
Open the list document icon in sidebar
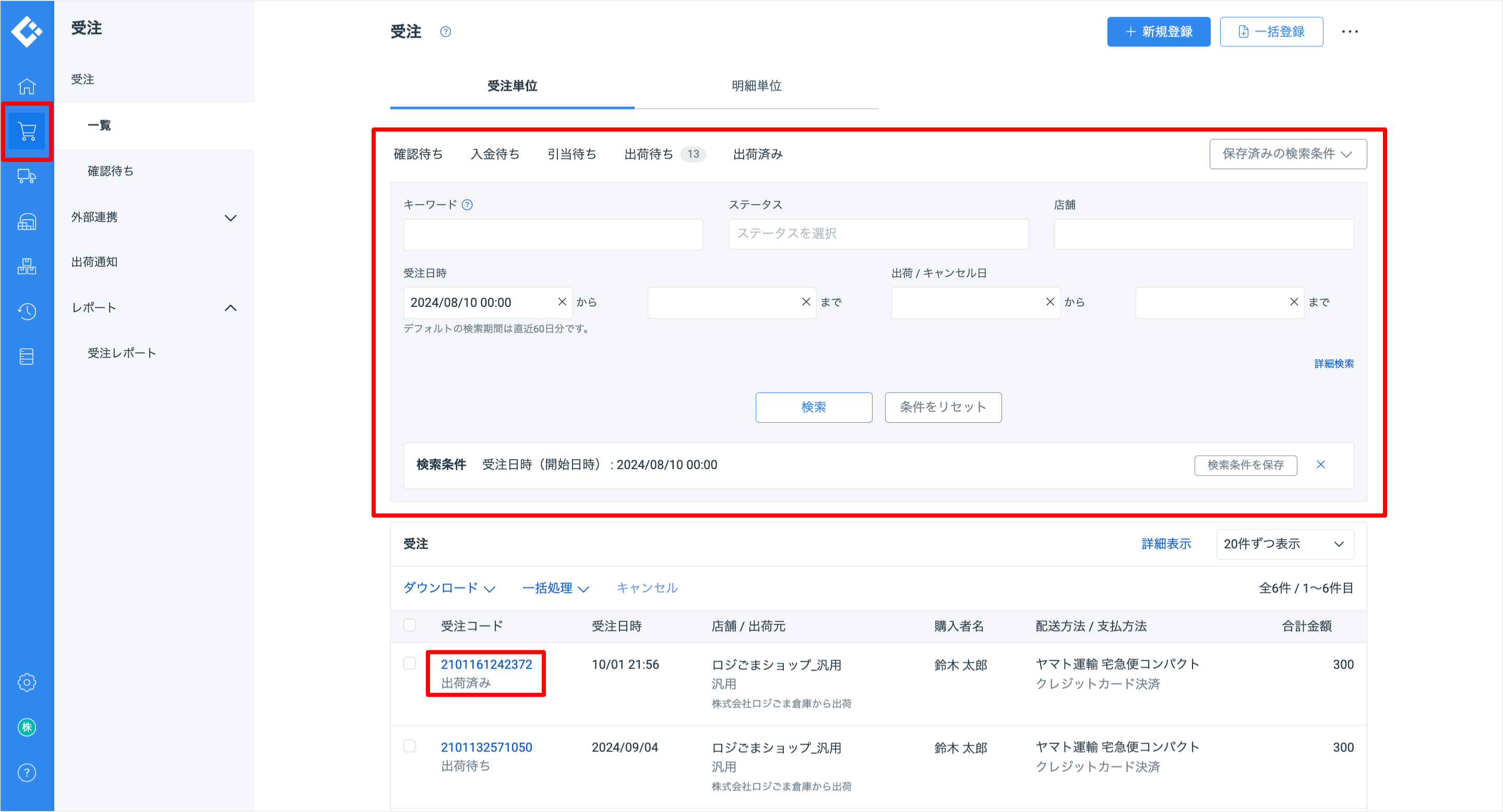pyautogui.click(x=27, y=356)
